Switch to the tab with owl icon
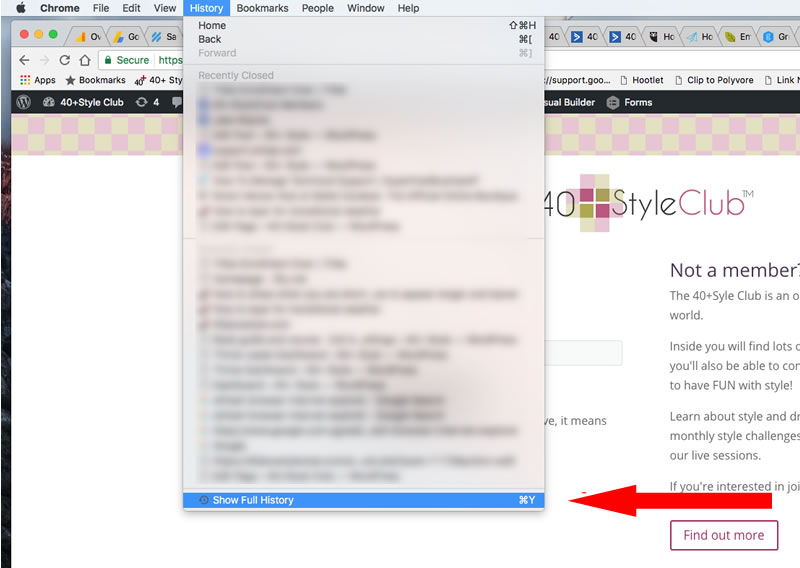Image resolution: width=800 pixels, height=568 pixels. [x=661, y=37]
